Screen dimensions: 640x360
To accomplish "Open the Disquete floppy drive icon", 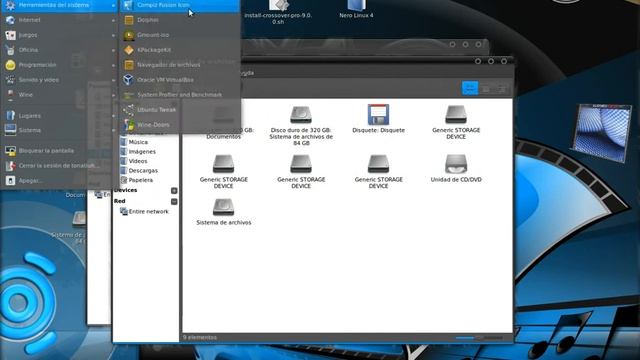I will pyautogui.click(x=378, y=119).
